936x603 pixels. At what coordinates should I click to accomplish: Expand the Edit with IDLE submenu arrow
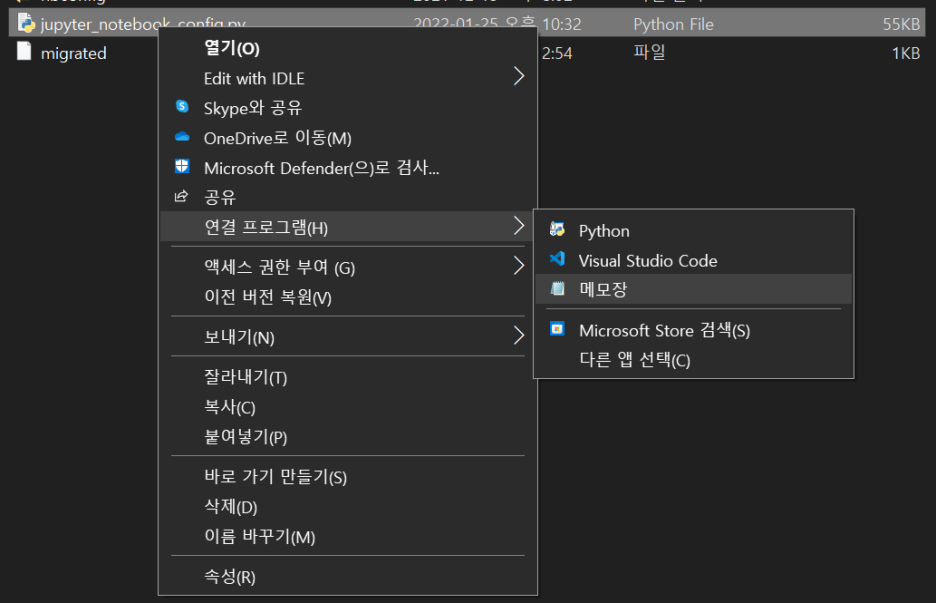[519, 76]
